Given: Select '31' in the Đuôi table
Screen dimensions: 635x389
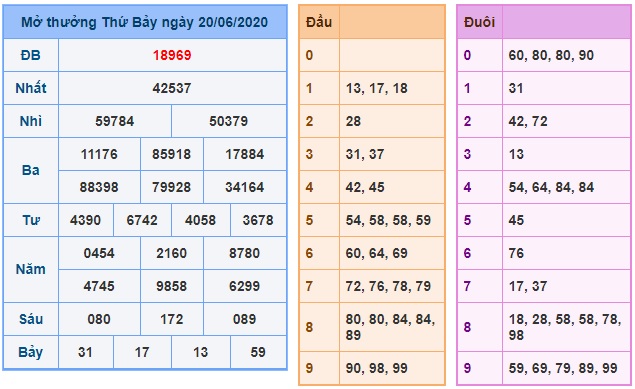Looking at the screenshot, I should click(516, 88).
